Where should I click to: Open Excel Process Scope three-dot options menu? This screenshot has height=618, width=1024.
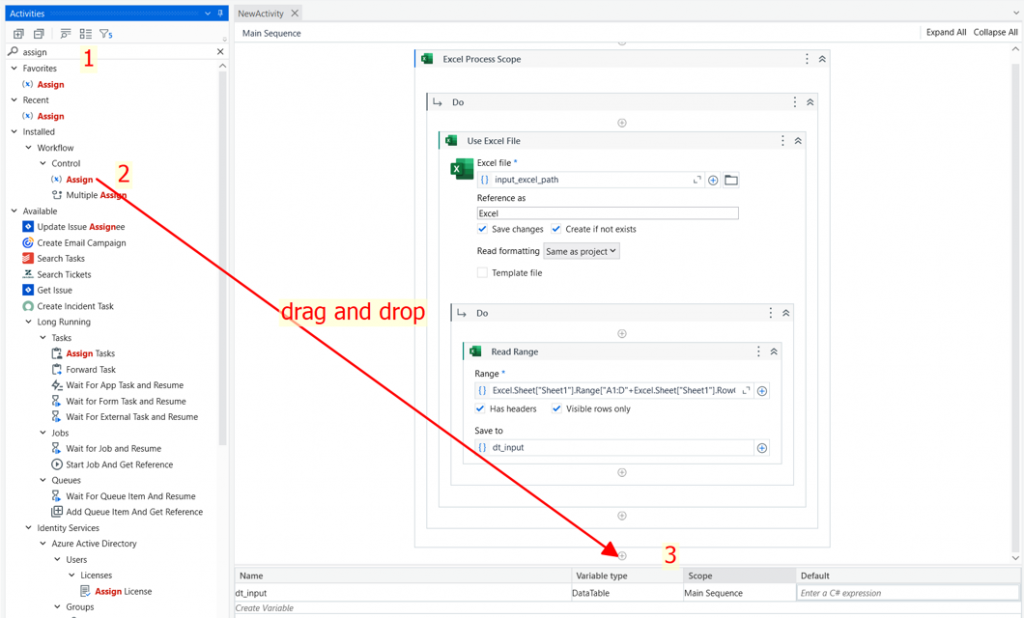pos(807,59)
